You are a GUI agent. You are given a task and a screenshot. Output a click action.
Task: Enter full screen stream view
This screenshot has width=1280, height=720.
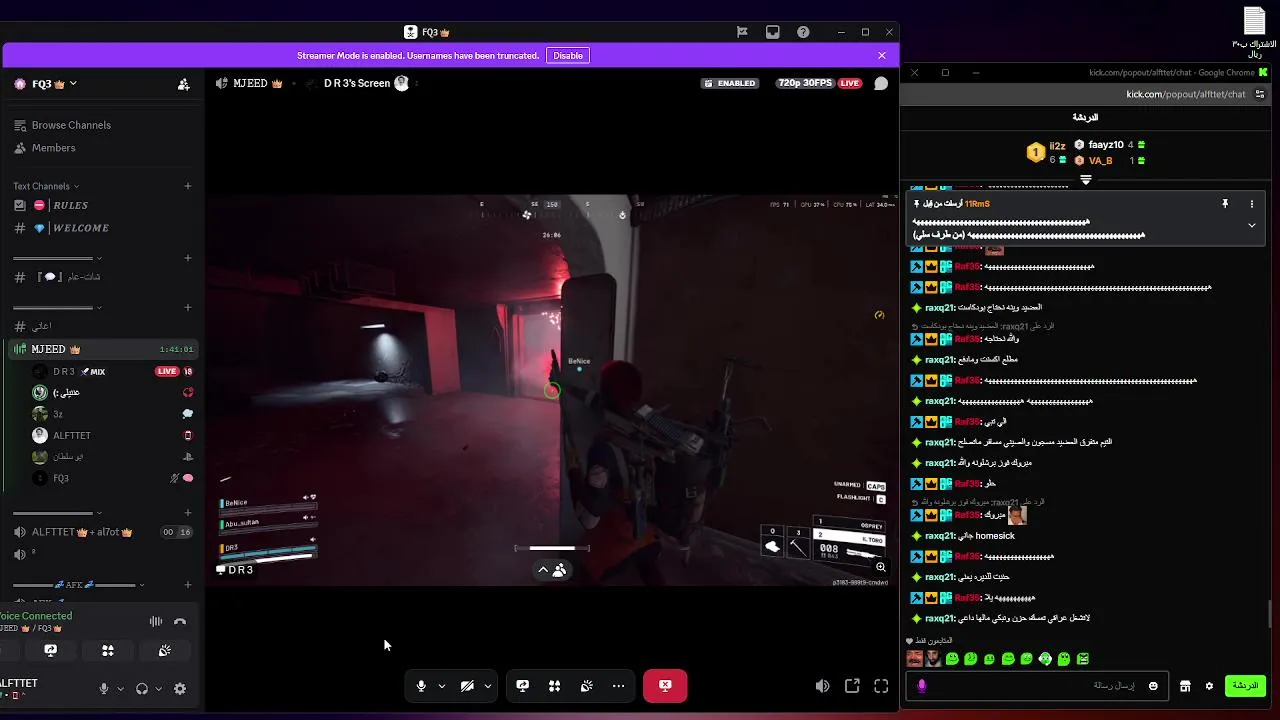coord(881,686)
